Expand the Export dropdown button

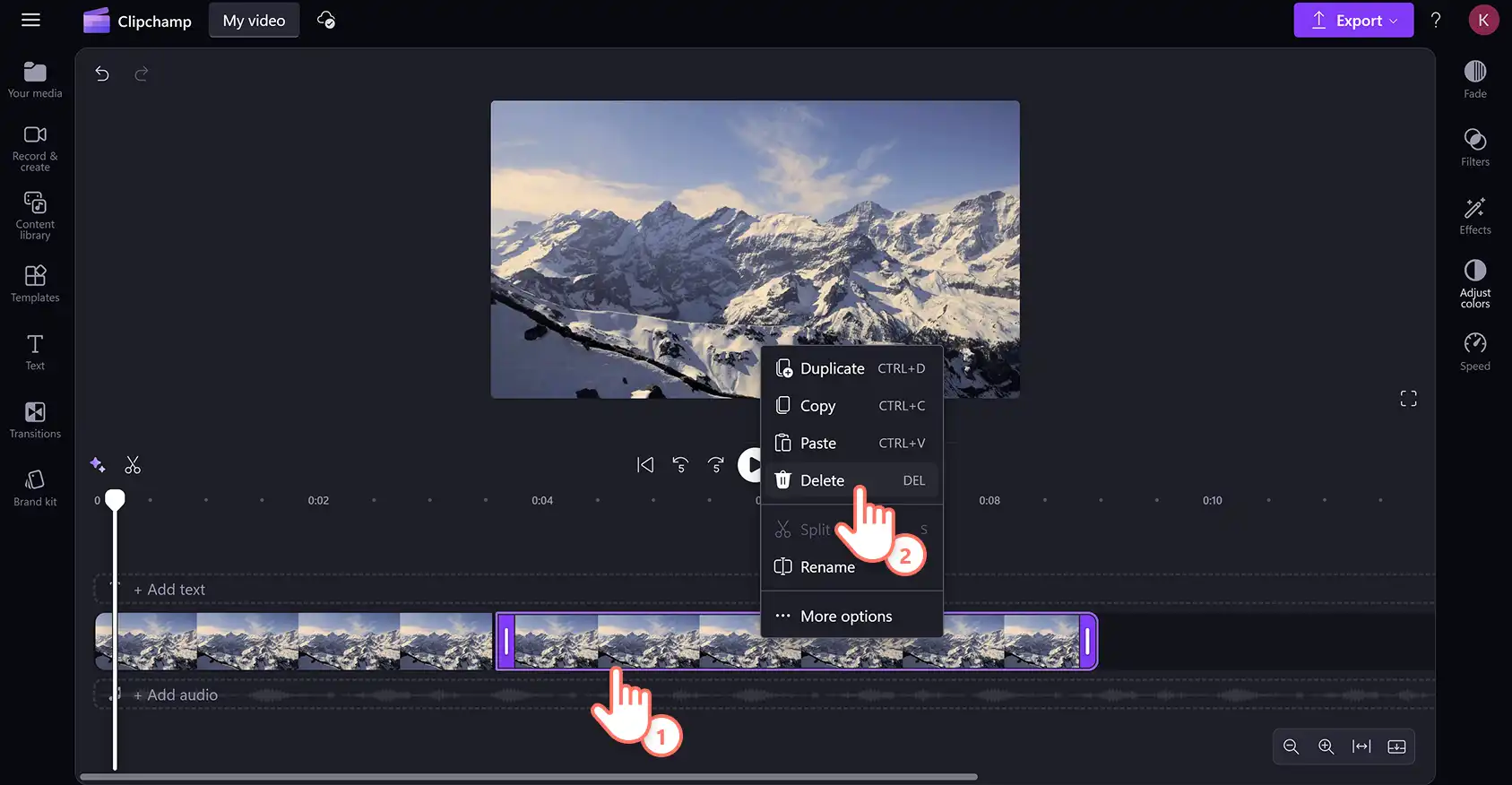[x=1352, y=21]
